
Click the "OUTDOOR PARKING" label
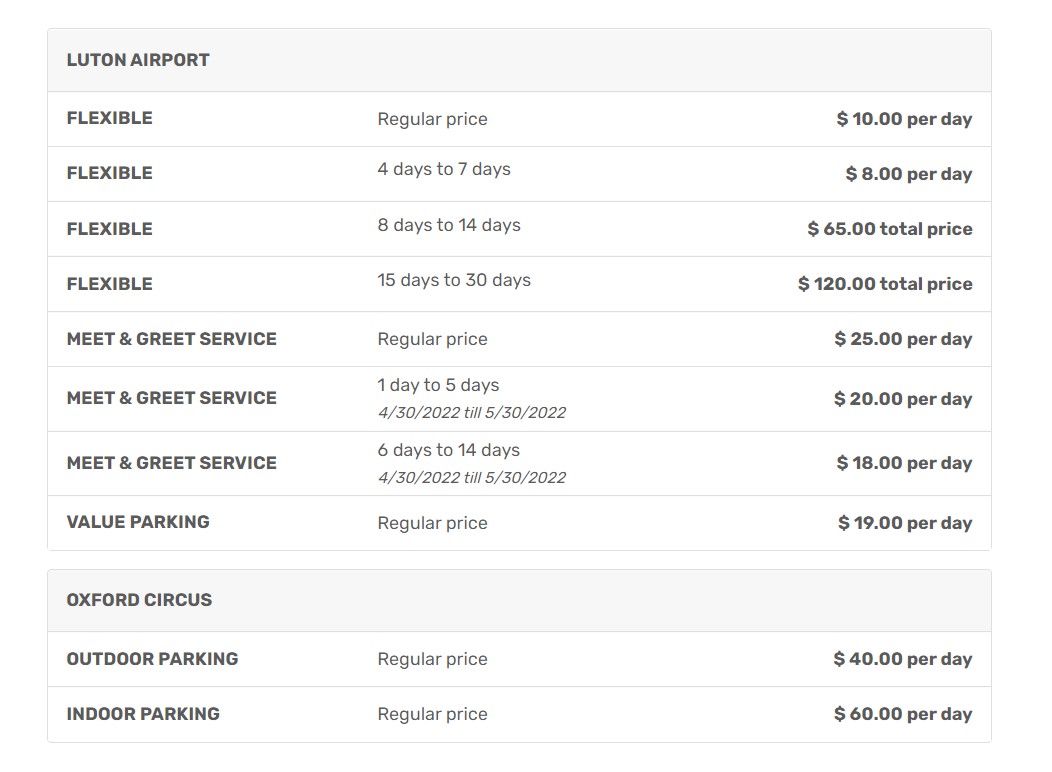(x=152, y=659)
